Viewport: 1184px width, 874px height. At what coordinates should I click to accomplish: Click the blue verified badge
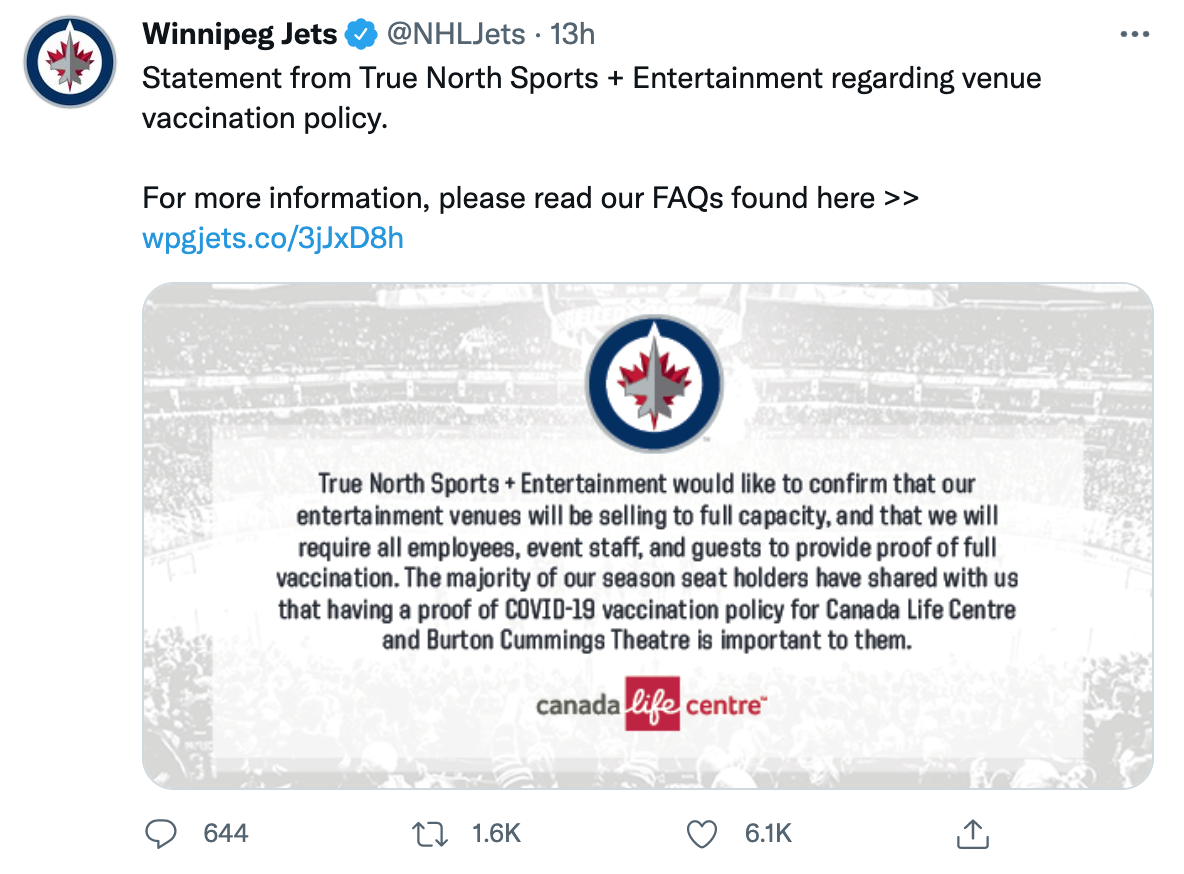coord(361,35)
